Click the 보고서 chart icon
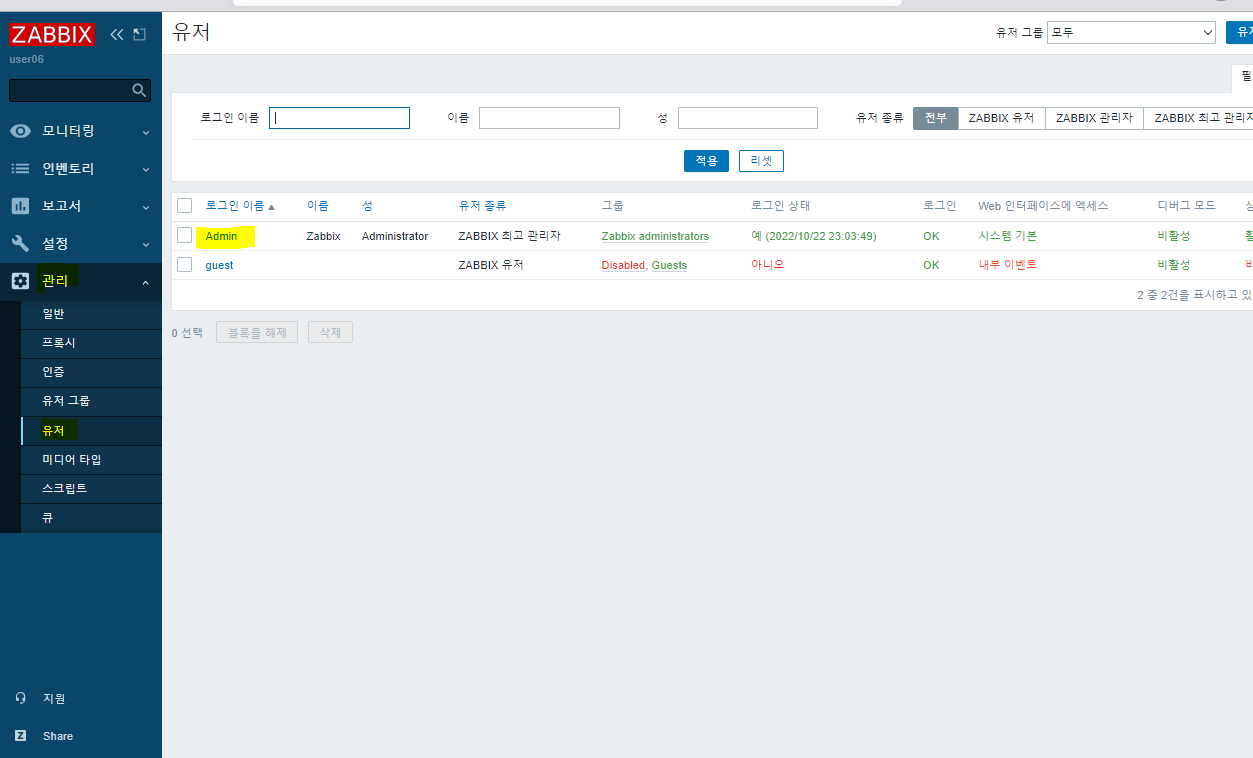This screenshot has width=1253, height=758. pos(20,206)
